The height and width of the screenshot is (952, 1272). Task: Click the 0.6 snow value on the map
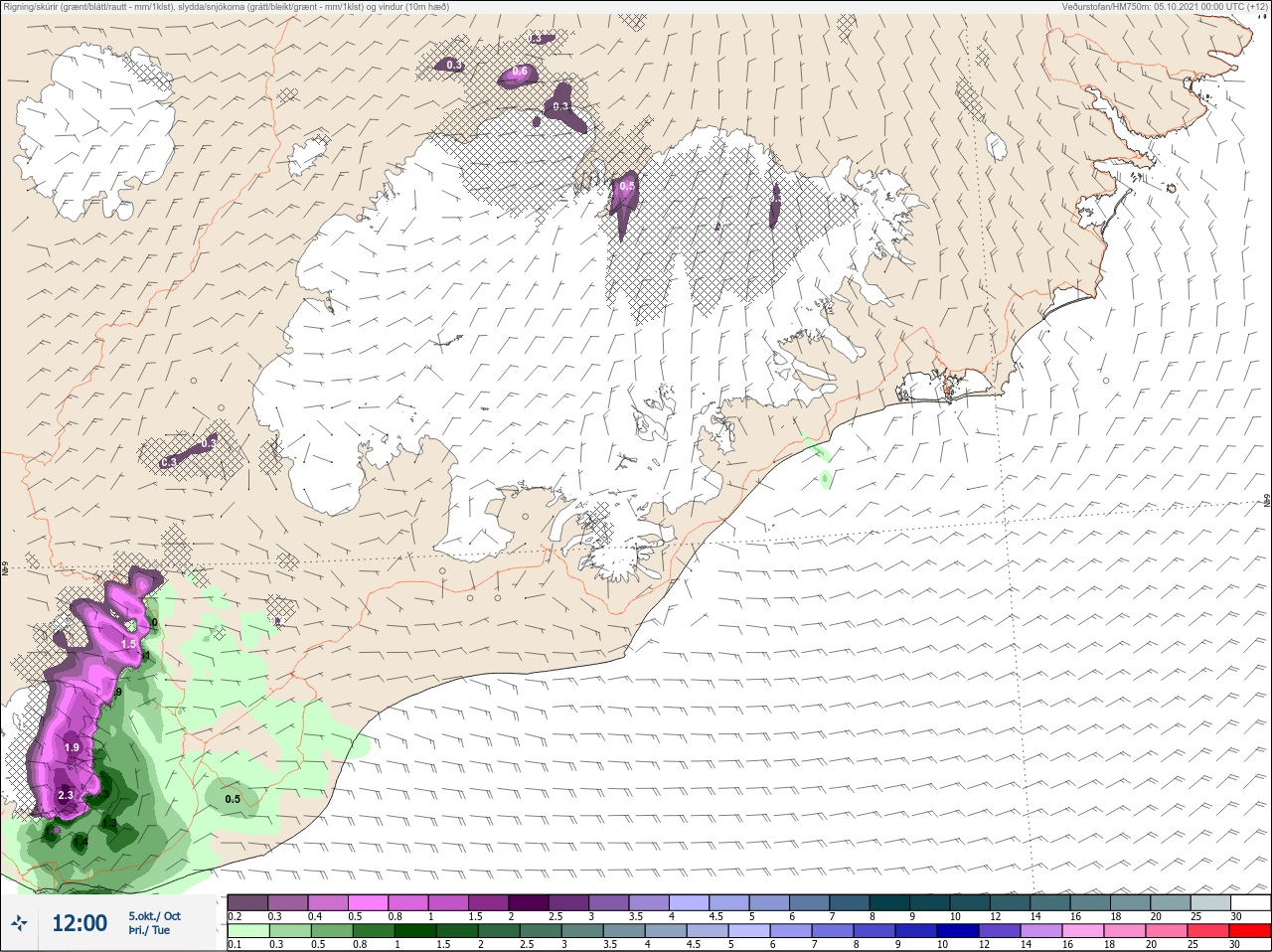coord(520,72)
